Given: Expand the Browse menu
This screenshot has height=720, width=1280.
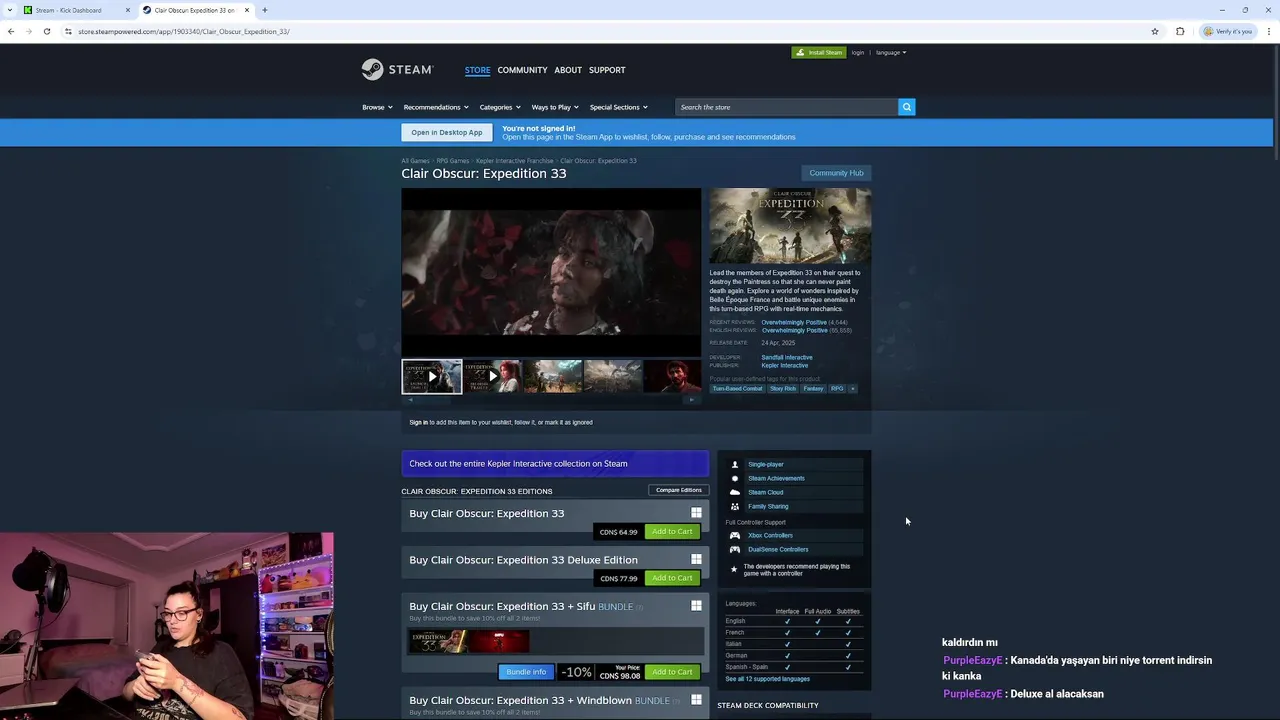Looking at the screenshot, I should 376,107.
